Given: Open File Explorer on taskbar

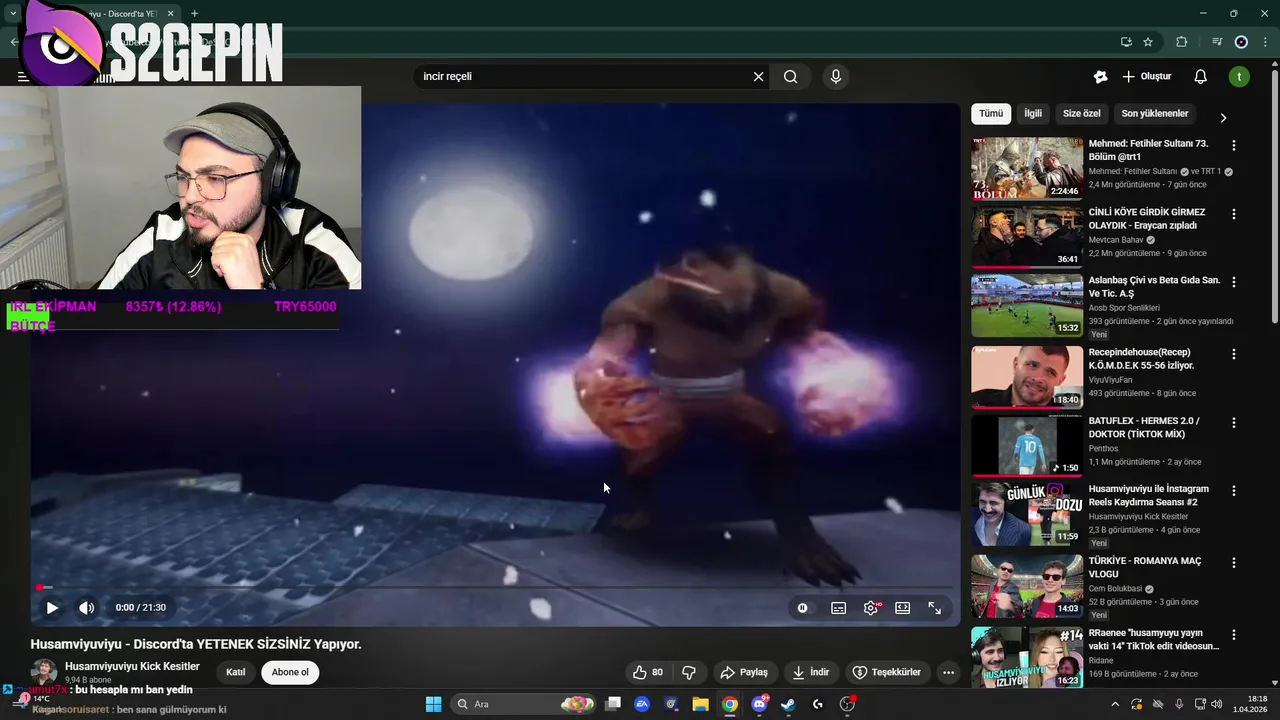Looking at the screenshot, I should pos(700,704).
